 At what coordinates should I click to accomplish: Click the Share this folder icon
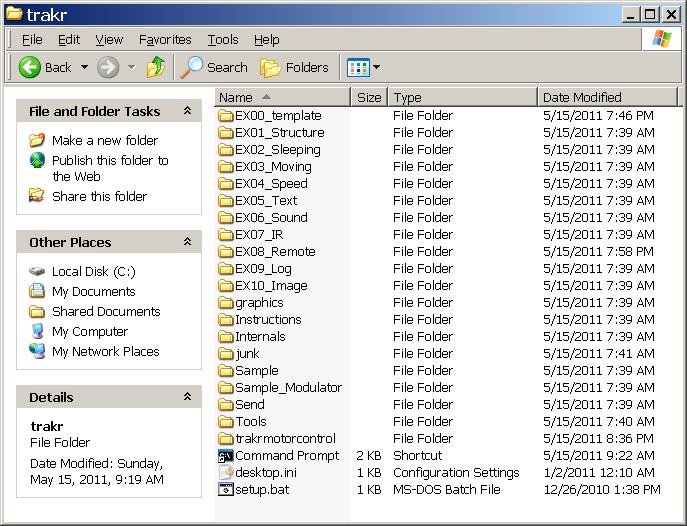coord(37,195)
